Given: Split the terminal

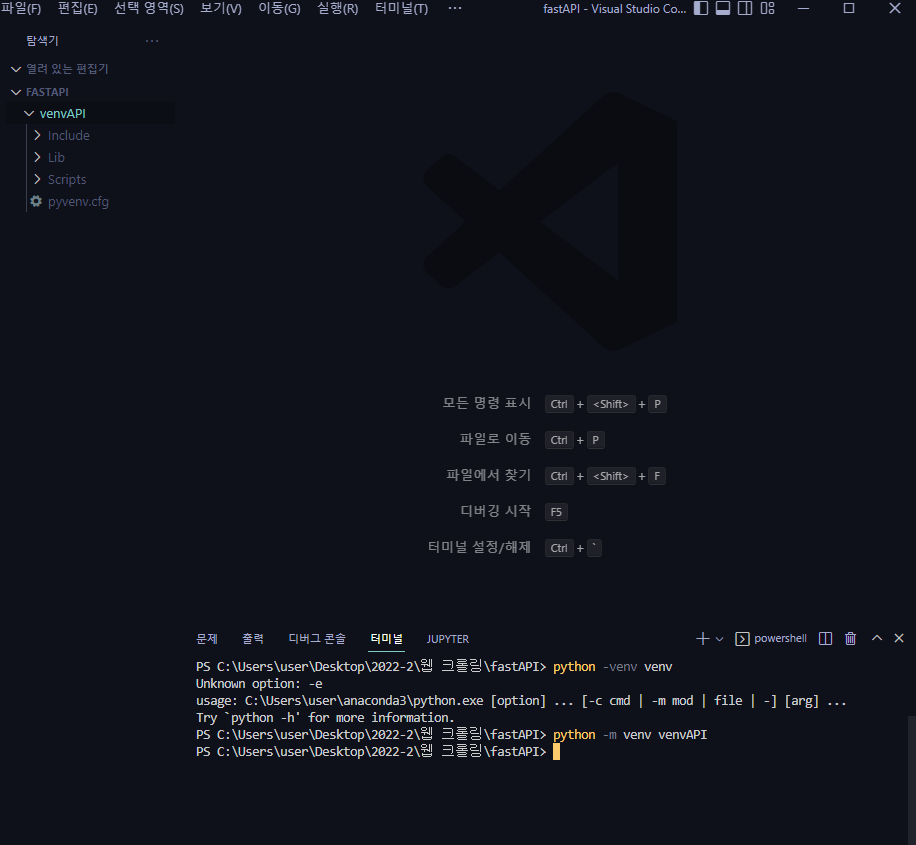Looking at the screenshot, I should [825, 639].
